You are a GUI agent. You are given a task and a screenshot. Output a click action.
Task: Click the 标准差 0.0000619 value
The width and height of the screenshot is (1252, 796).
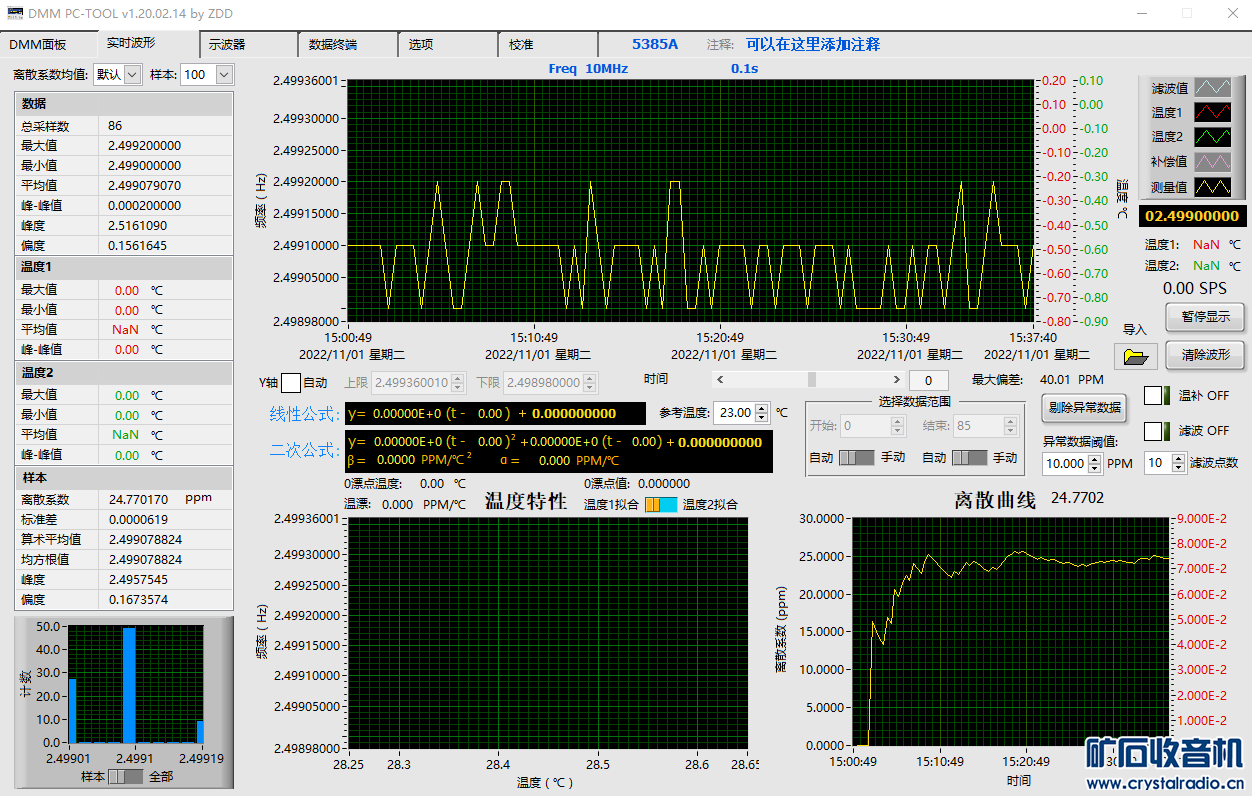138,519
